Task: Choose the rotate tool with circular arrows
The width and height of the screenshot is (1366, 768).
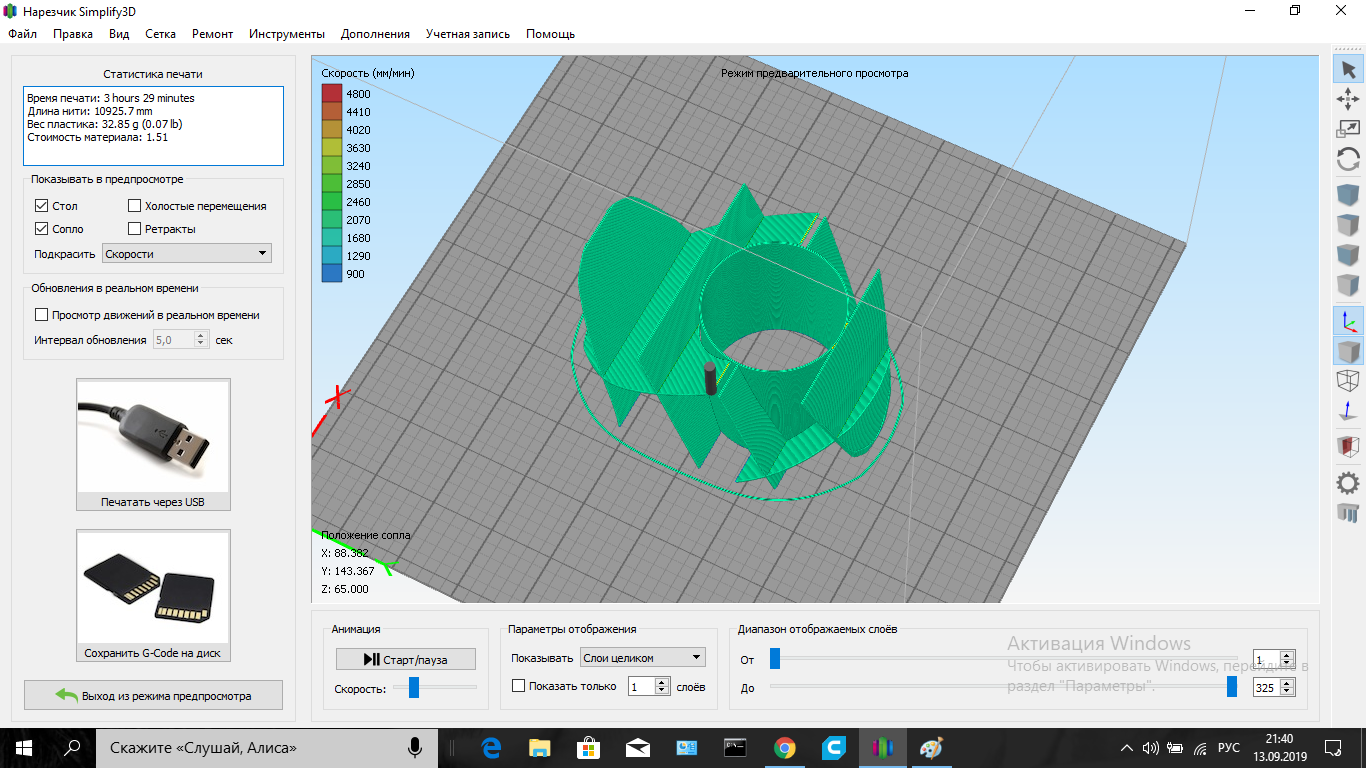Action: 1348,159
